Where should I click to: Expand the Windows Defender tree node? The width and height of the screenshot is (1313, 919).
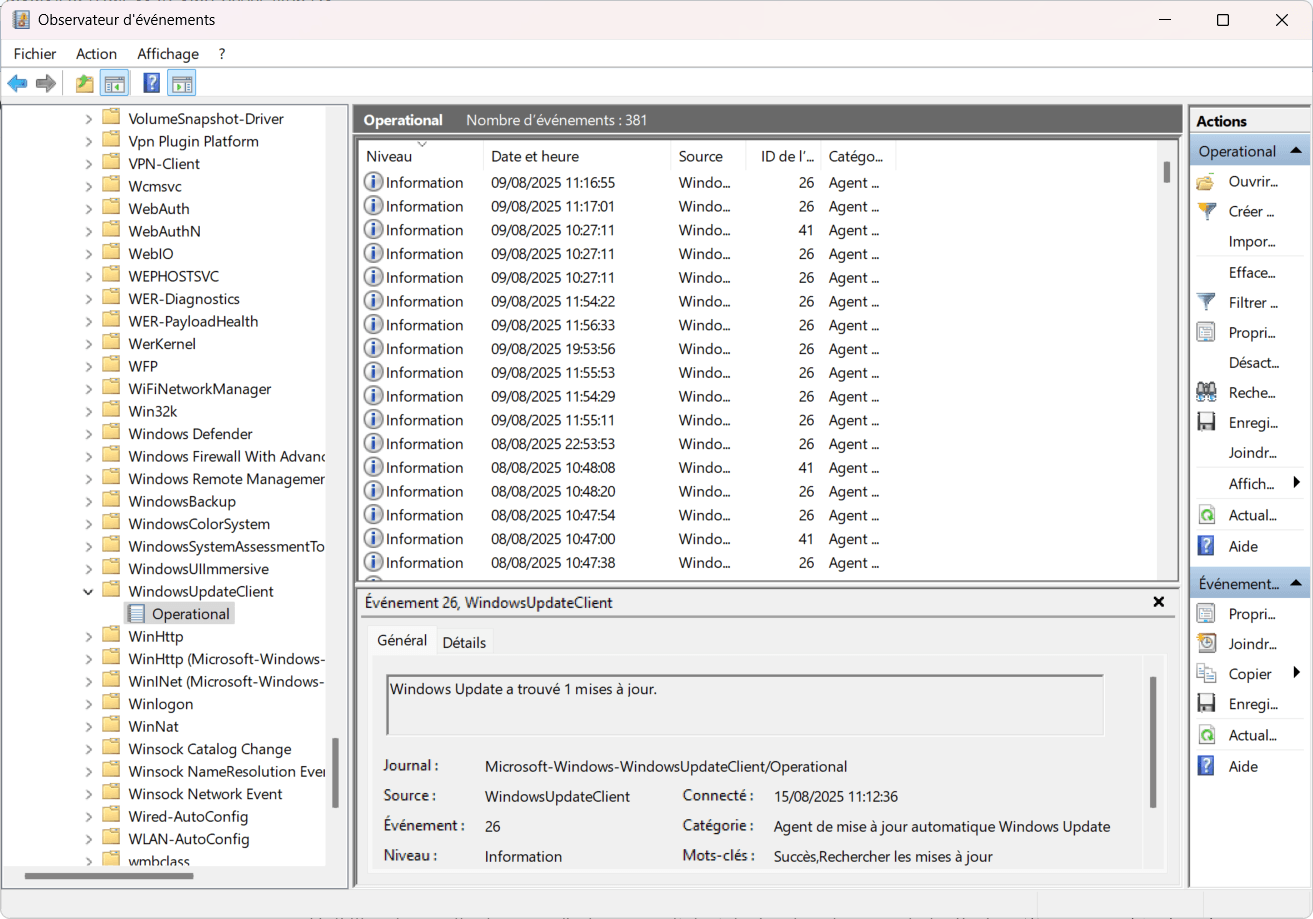click(x=88, y=434)
